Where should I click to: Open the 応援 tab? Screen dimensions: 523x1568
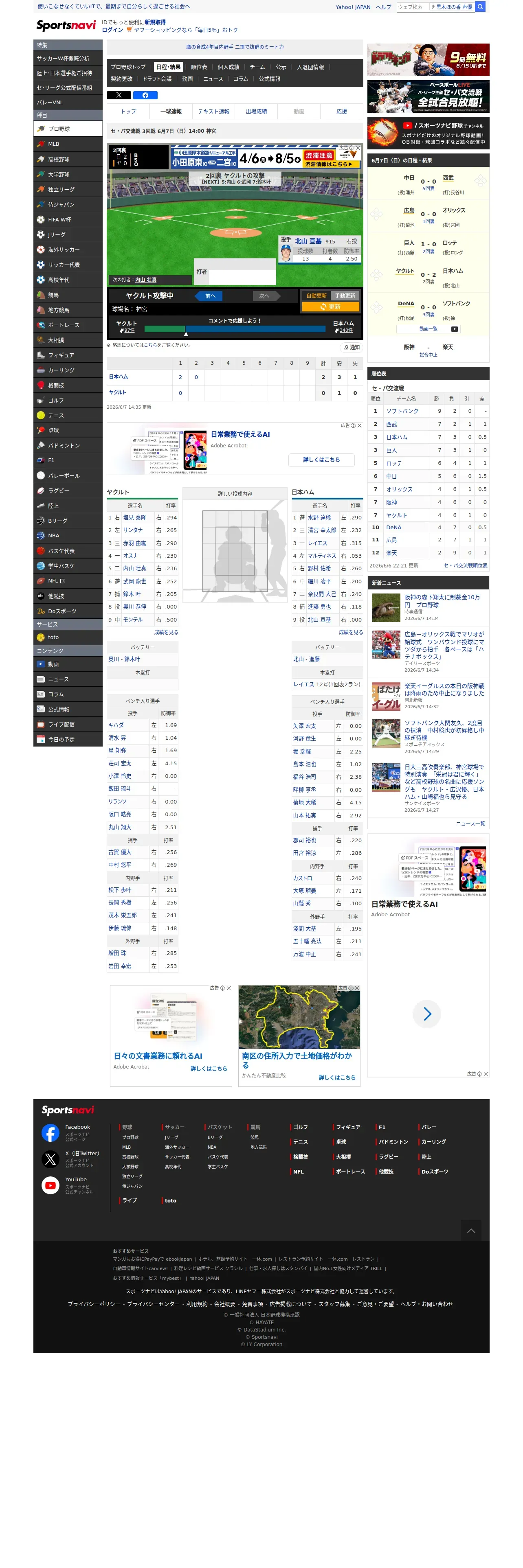click(342, 112)
